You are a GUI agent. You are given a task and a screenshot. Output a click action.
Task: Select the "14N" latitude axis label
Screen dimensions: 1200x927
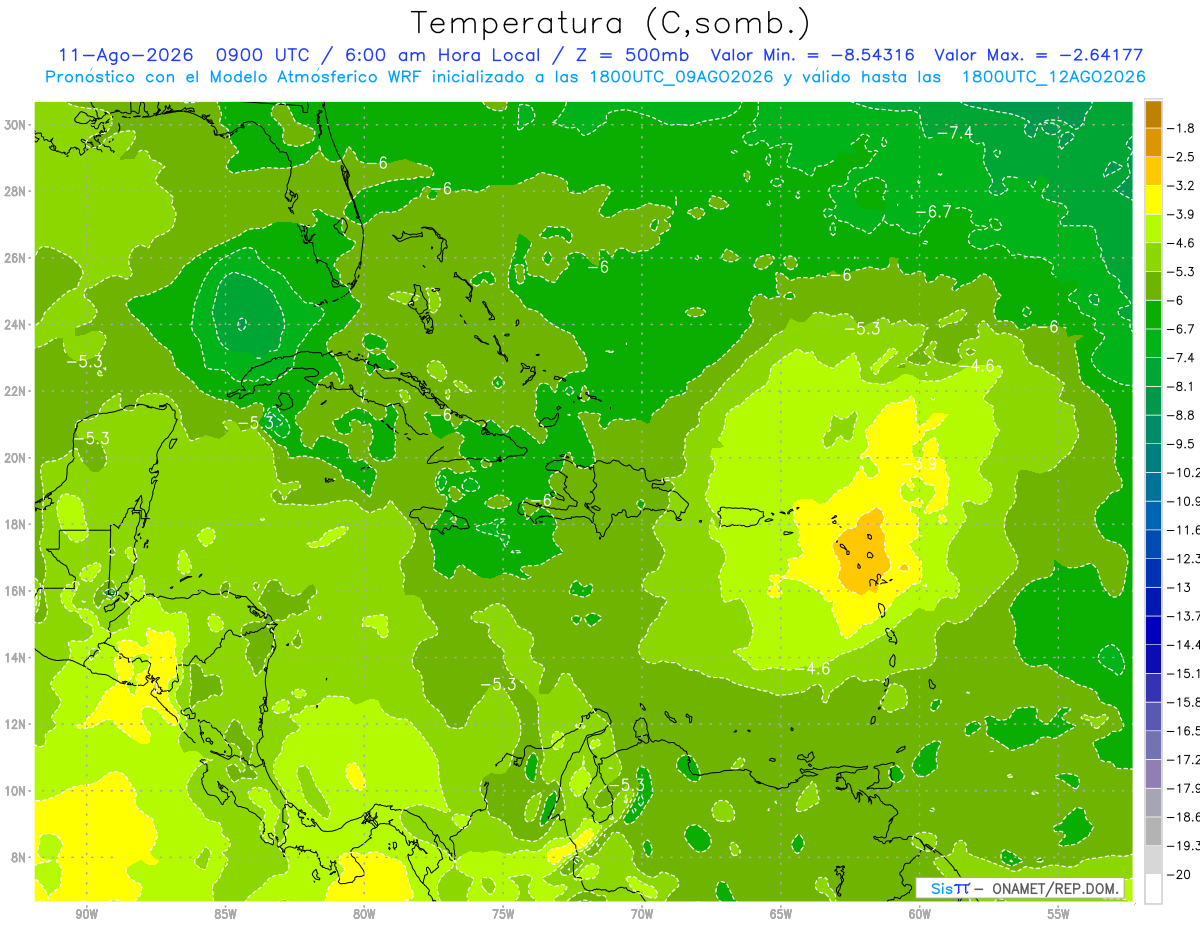(x=16, y=657)
